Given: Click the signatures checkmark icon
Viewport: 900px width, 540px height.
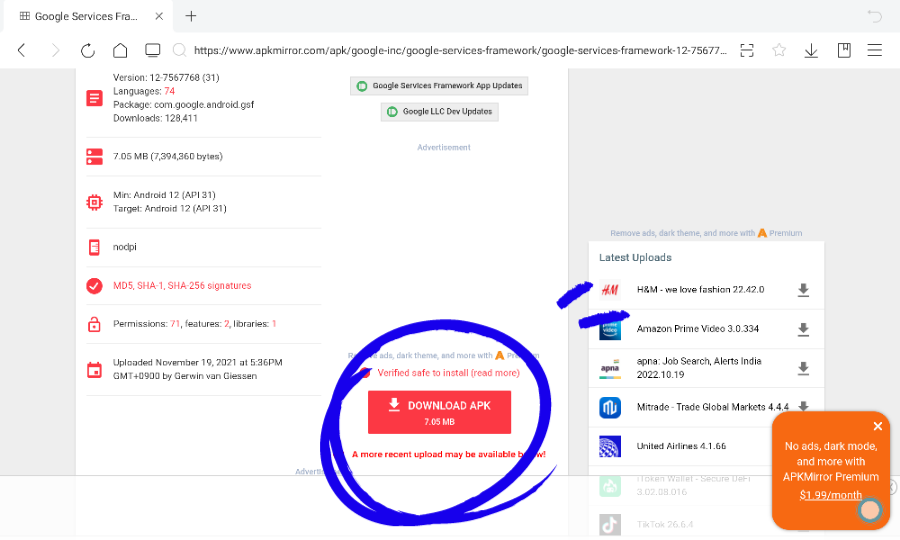Looking at the screenshot, I should click(x=94, y=286).
